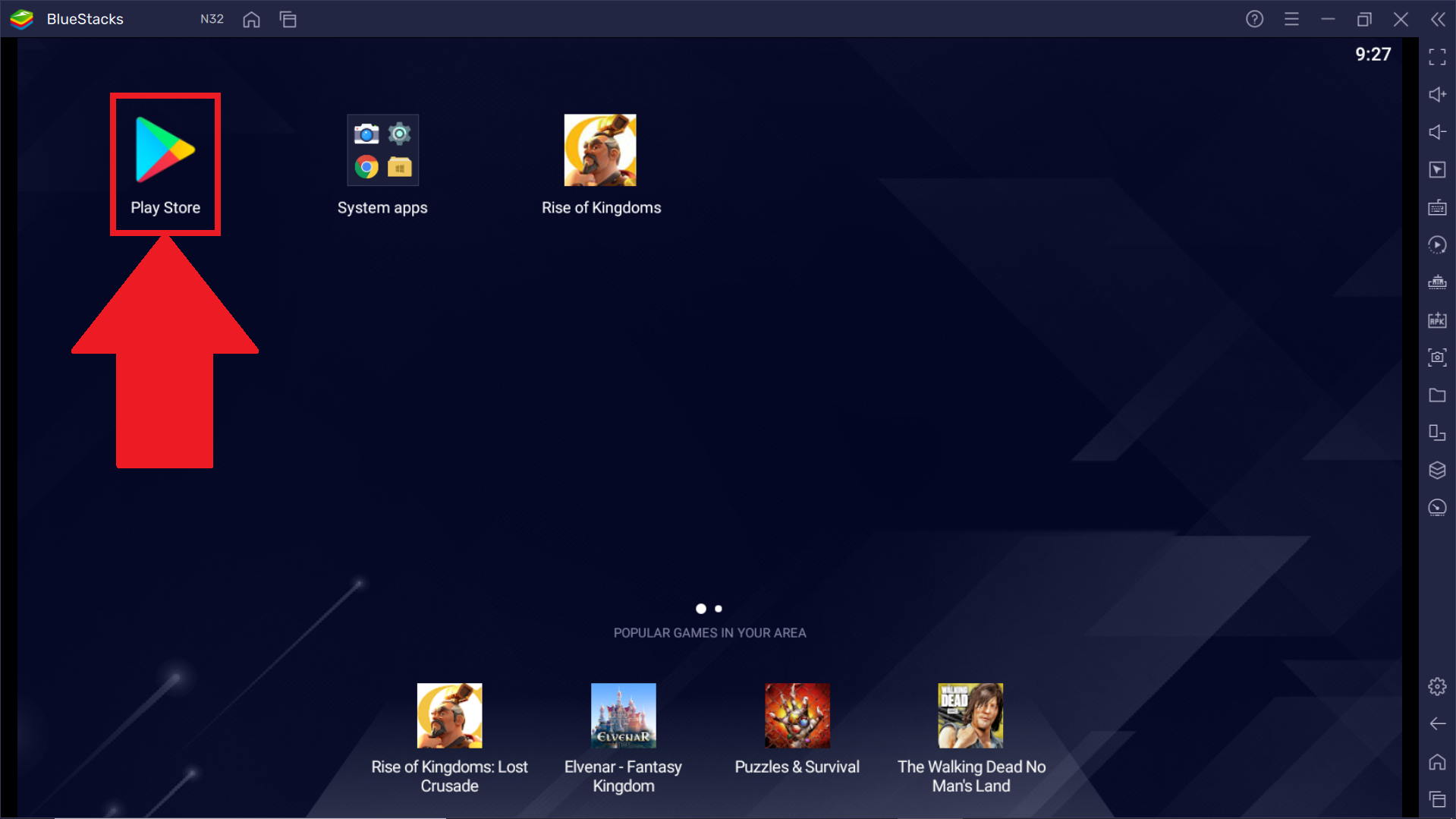Image resolution: width=1456 pixels, height=819 pixels.
Task: Select the first home page indicator dot
Action: pos(701,609)
